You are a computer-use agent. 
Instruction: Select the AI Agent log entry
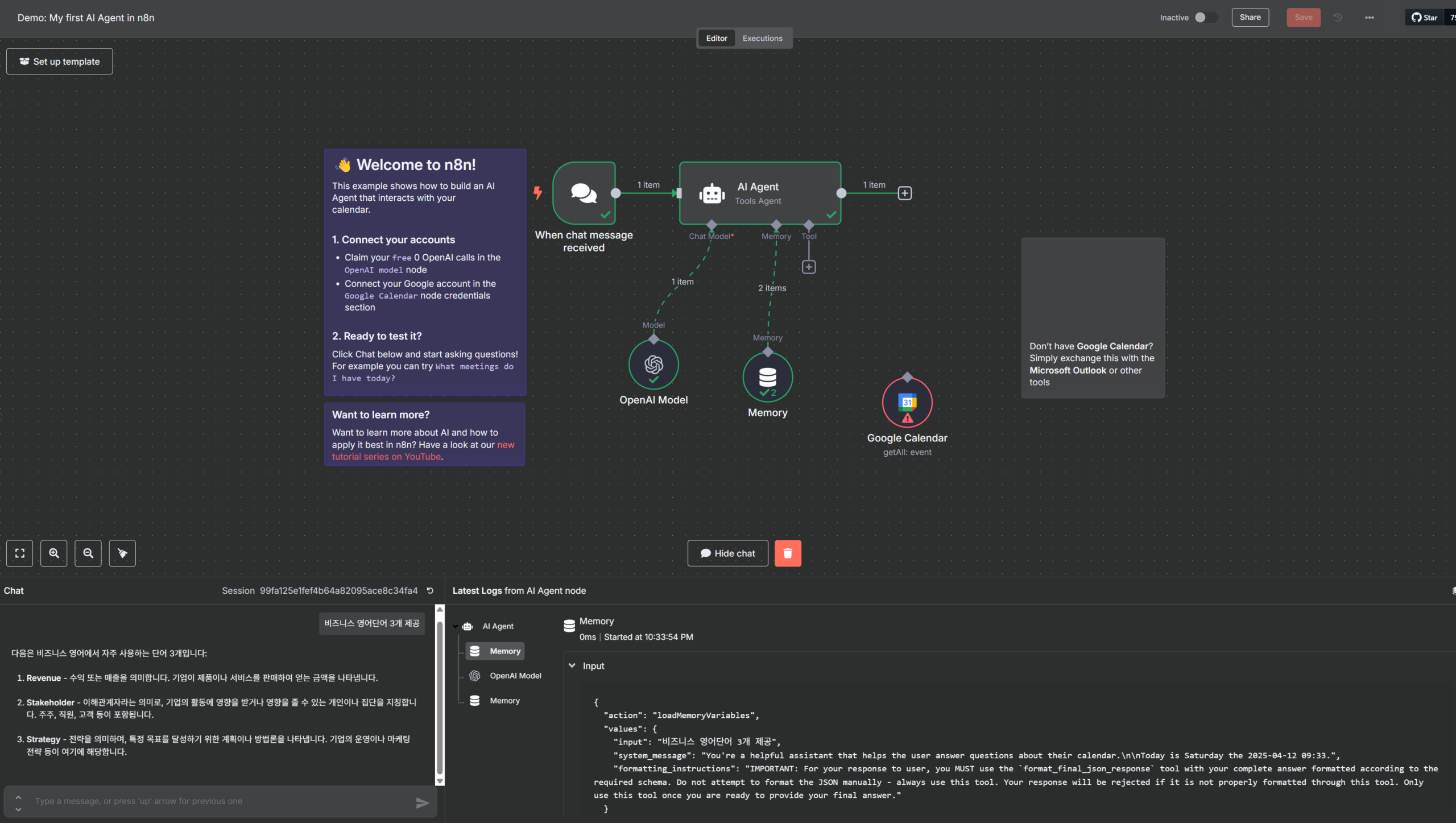(489, 627)
